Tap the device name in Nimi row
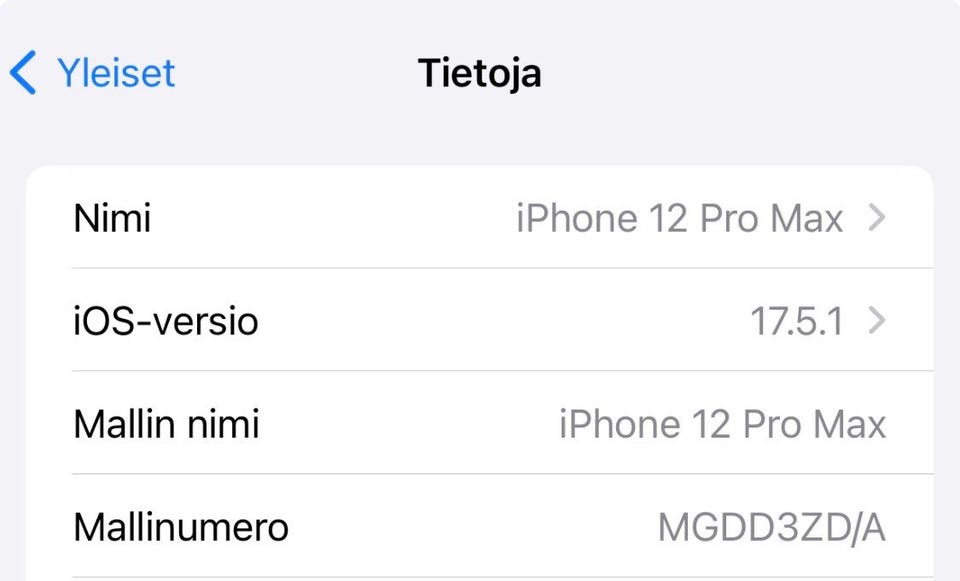The width and height of the screenshot is (960, 581). pos(680,218)
